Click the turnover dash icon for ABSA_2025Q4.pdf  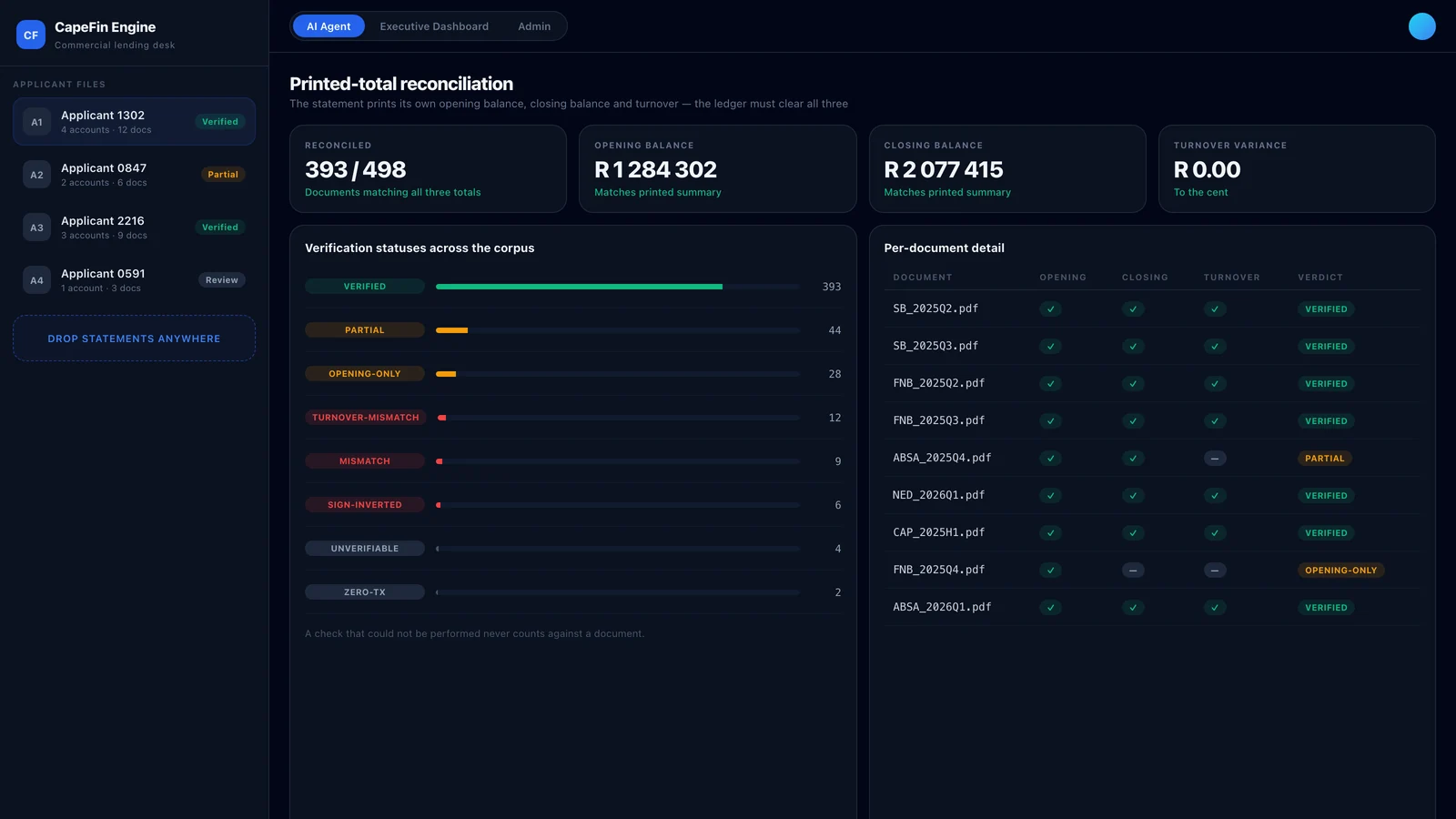[x=1215, y=459]
